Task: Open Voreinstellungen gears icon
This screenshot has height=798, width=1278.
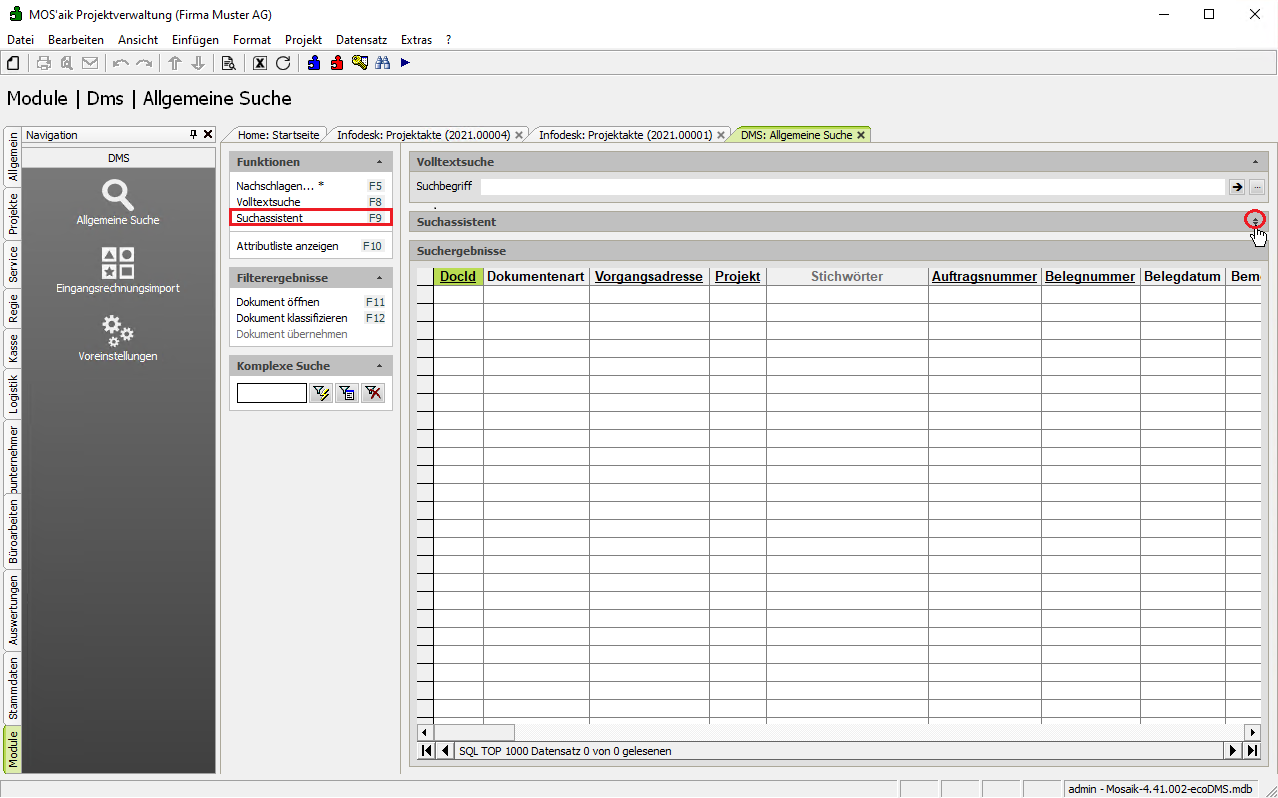Action: [x=118, y=329]
